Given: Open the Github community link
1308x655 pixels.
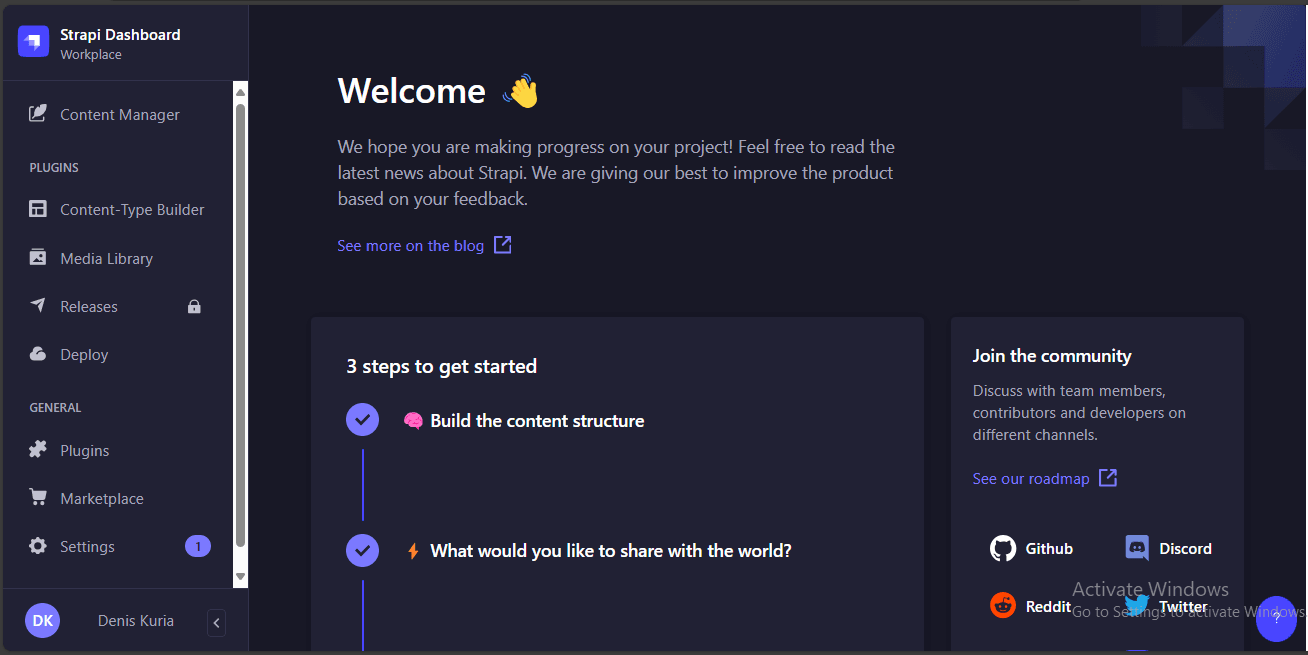Looking at the screenshot, I should [1031, 548].
